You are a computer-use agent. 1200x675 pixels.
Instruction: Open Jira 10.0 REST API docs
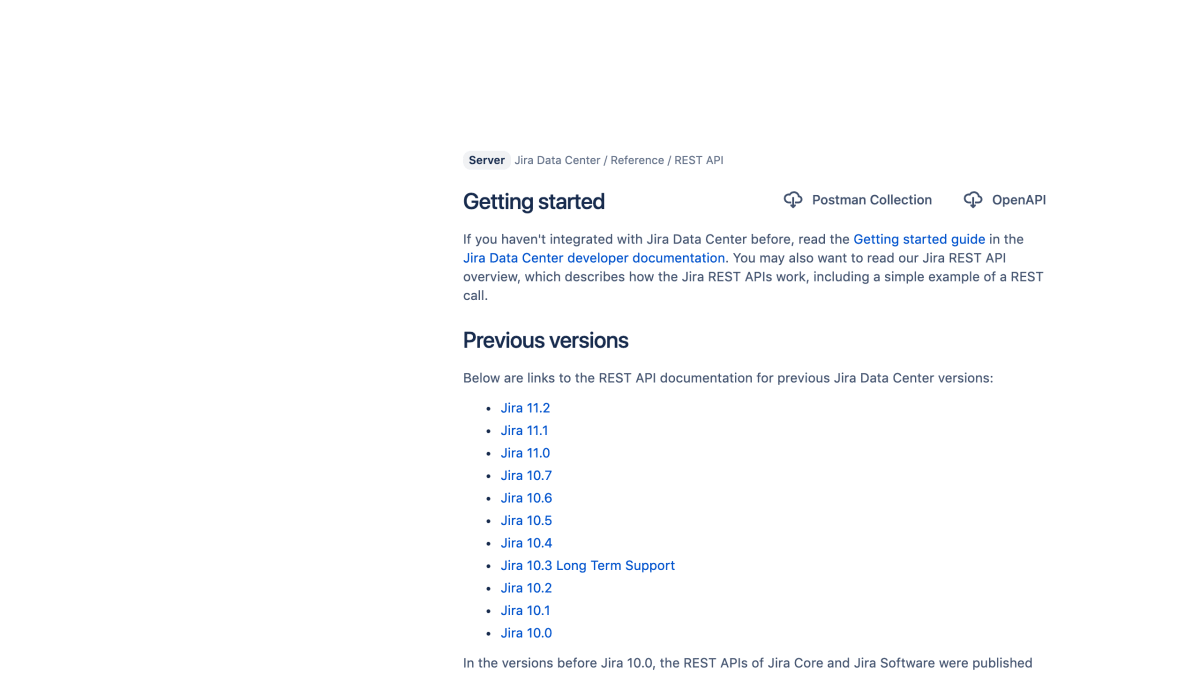pyautogui.click(x=526, y=633)
